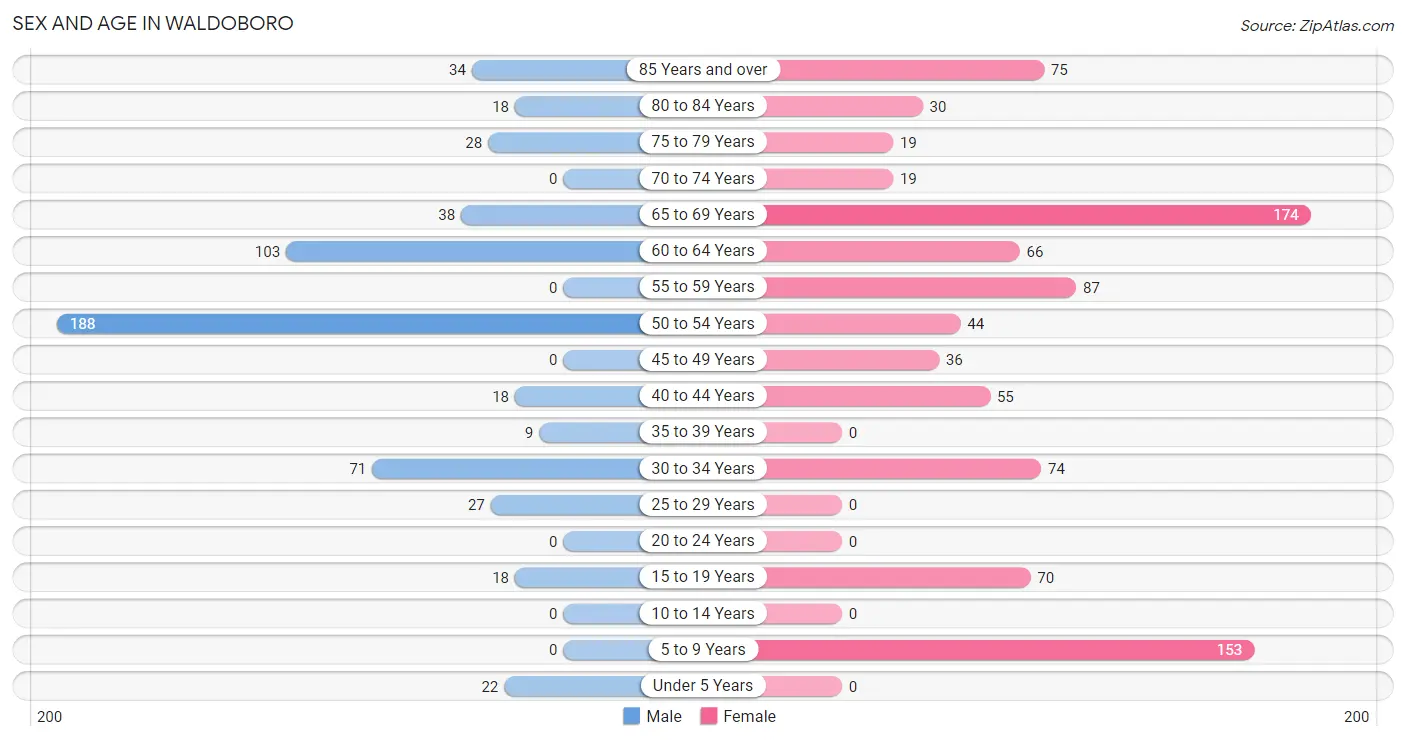Viewport: 1406px width, 741px height.
Task: Select the 20 to 24 Years label
Action: pyautogui.click(x=703, y=541)
